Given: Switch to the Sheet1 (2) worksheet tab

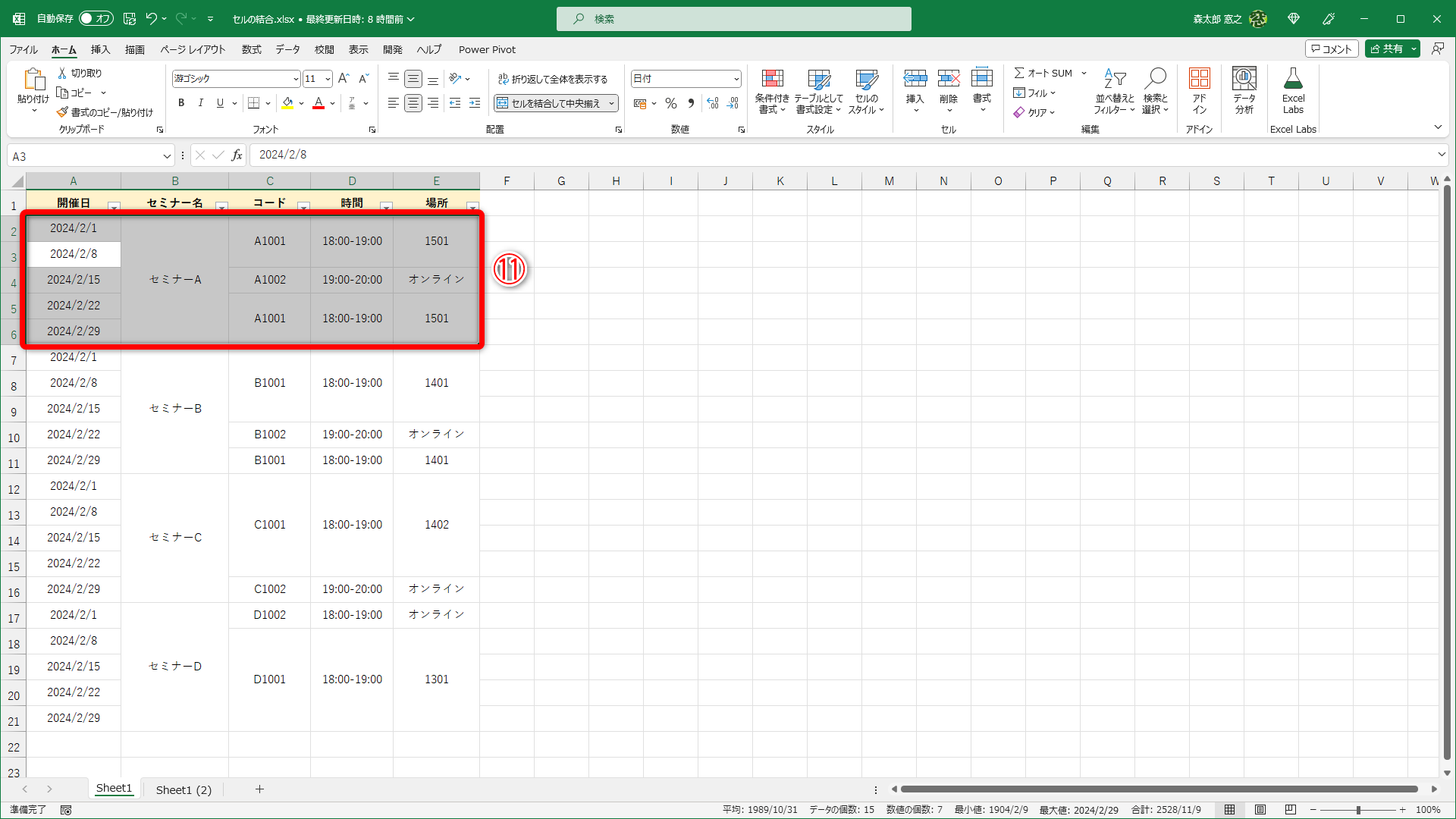Looking at the screenshot, I should tap(184, 789).
